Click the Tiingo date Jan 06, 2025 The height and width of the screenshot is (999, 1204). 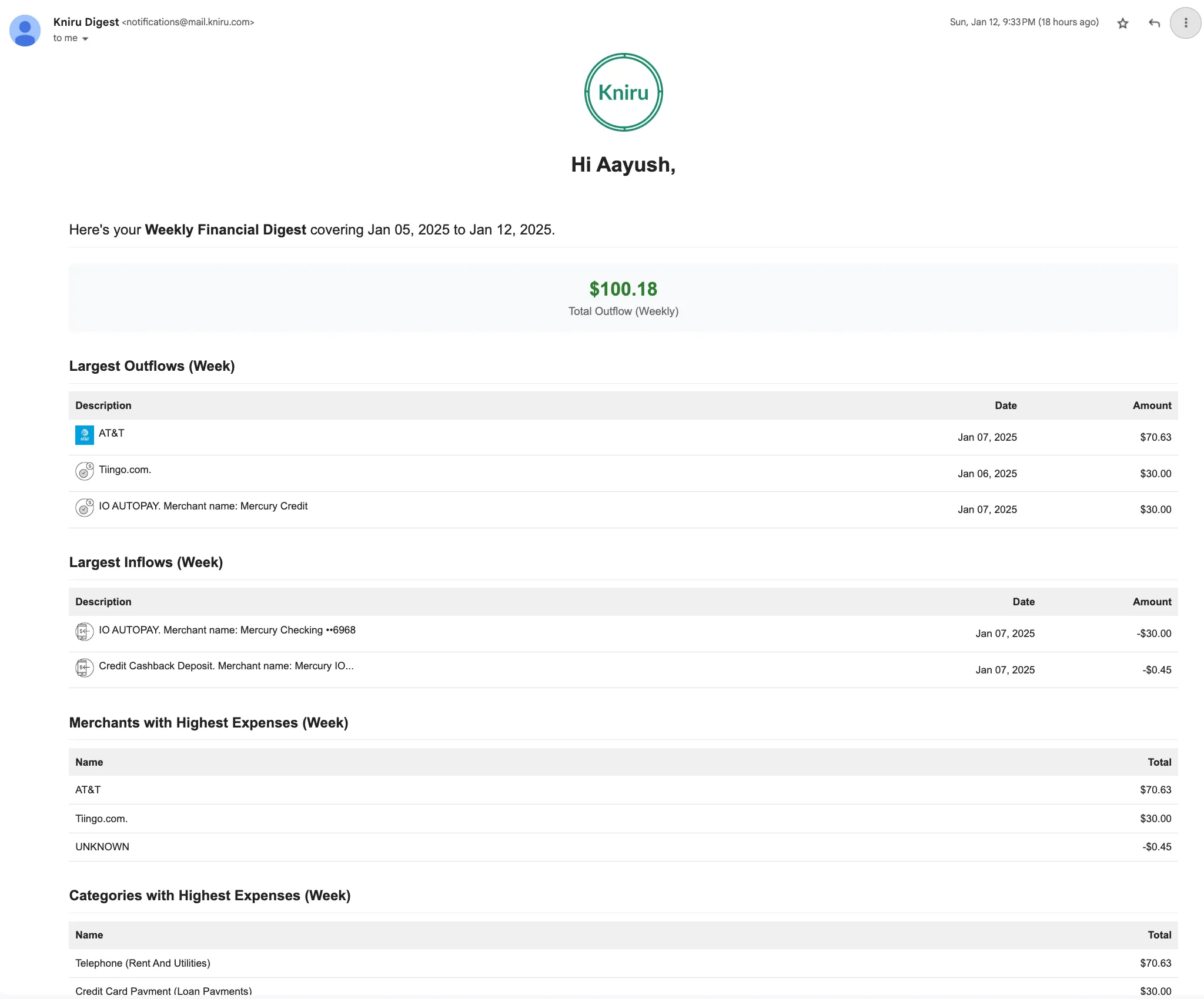click(x=987, y=474)
